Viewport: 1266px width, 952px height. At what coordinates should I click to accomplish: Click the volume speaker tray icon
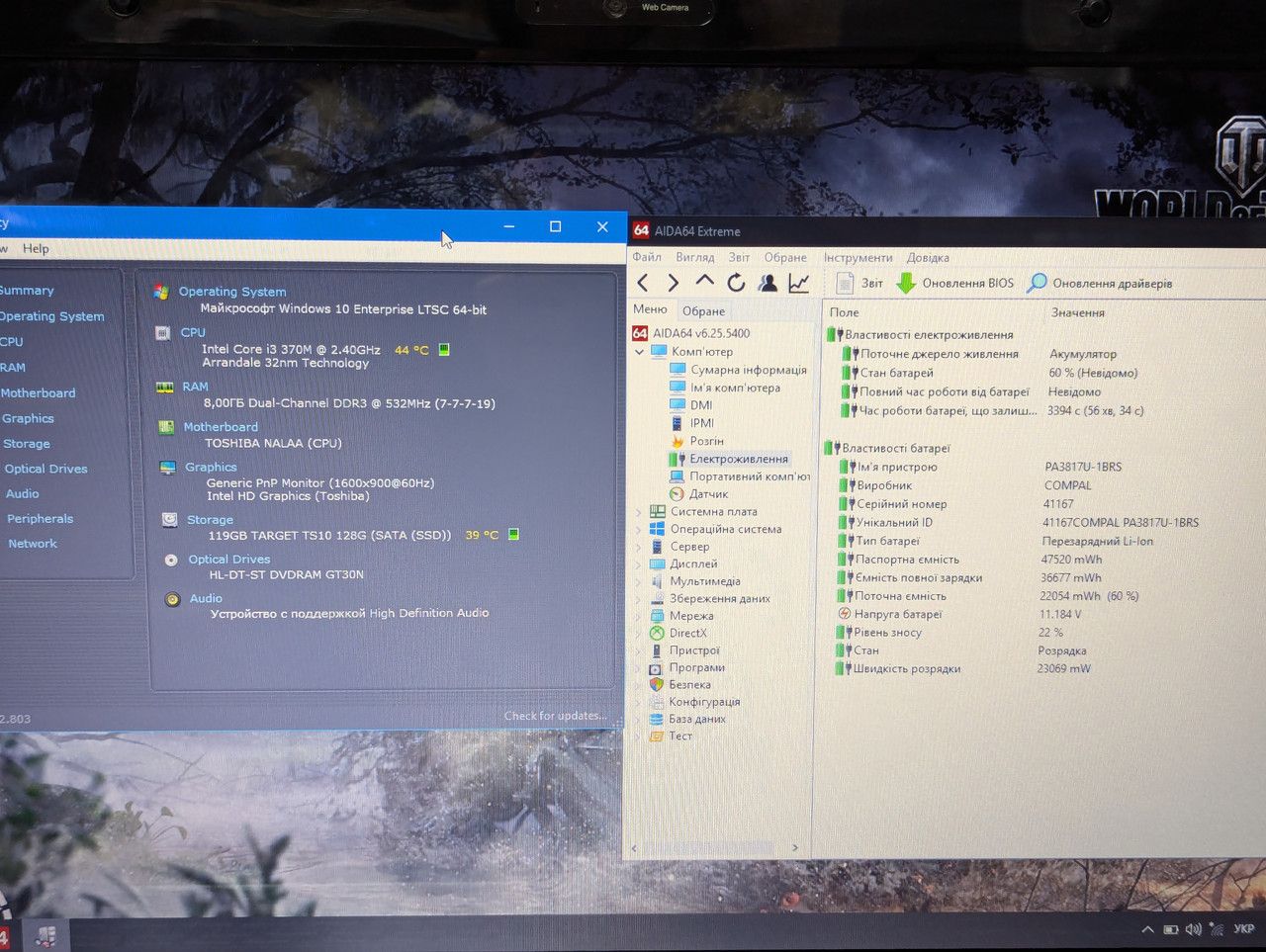tap(1193, 930)
